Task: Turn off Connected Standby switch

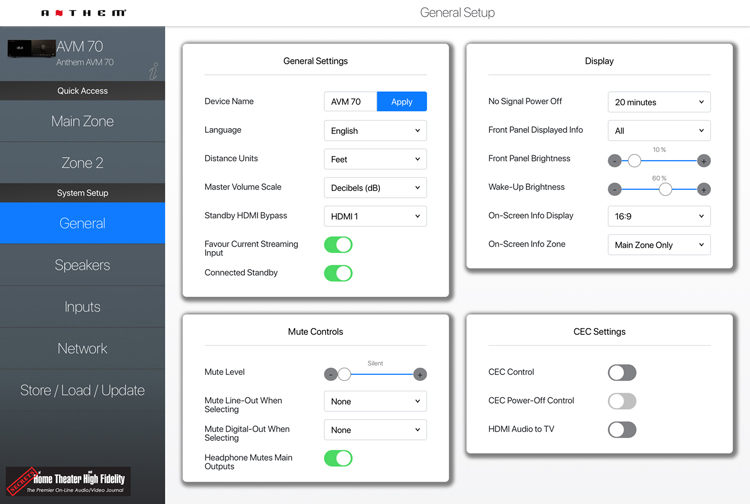Action: (x=338, y=273)
